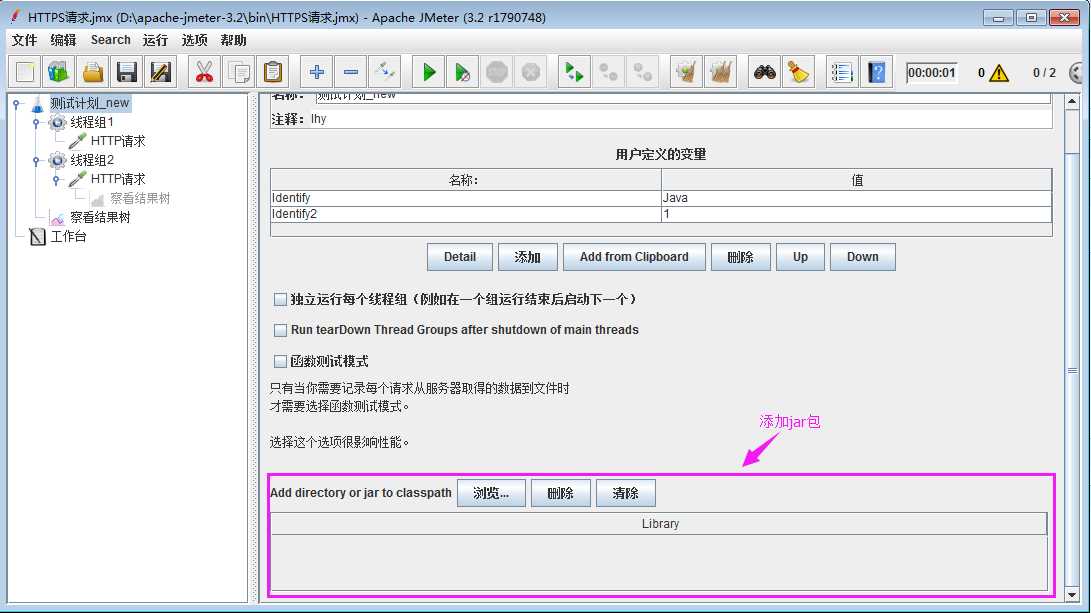This screenshot has height=613, width=1091.
Task: Click the 添加 variable button
Action: click(527, 257)
